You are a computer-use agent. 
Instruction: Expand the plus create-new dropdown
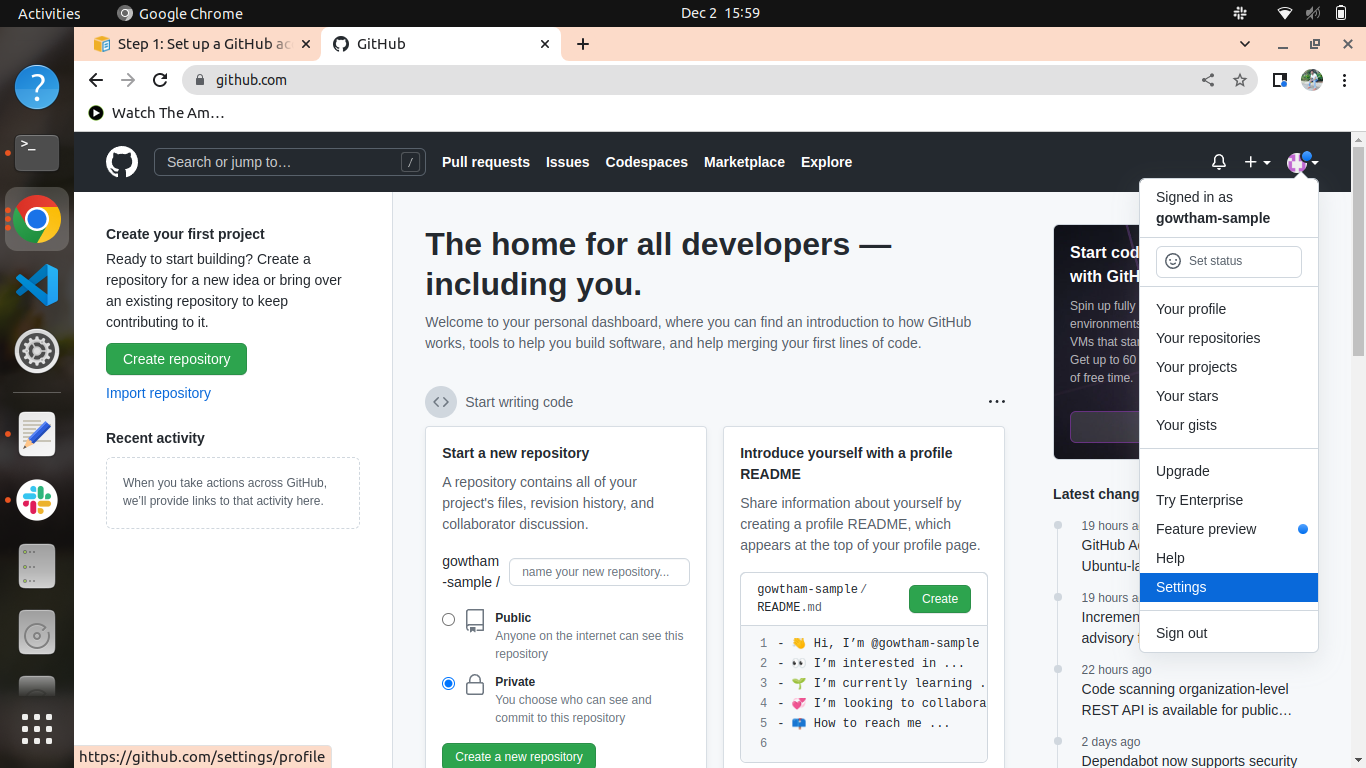pos(1257,162)
